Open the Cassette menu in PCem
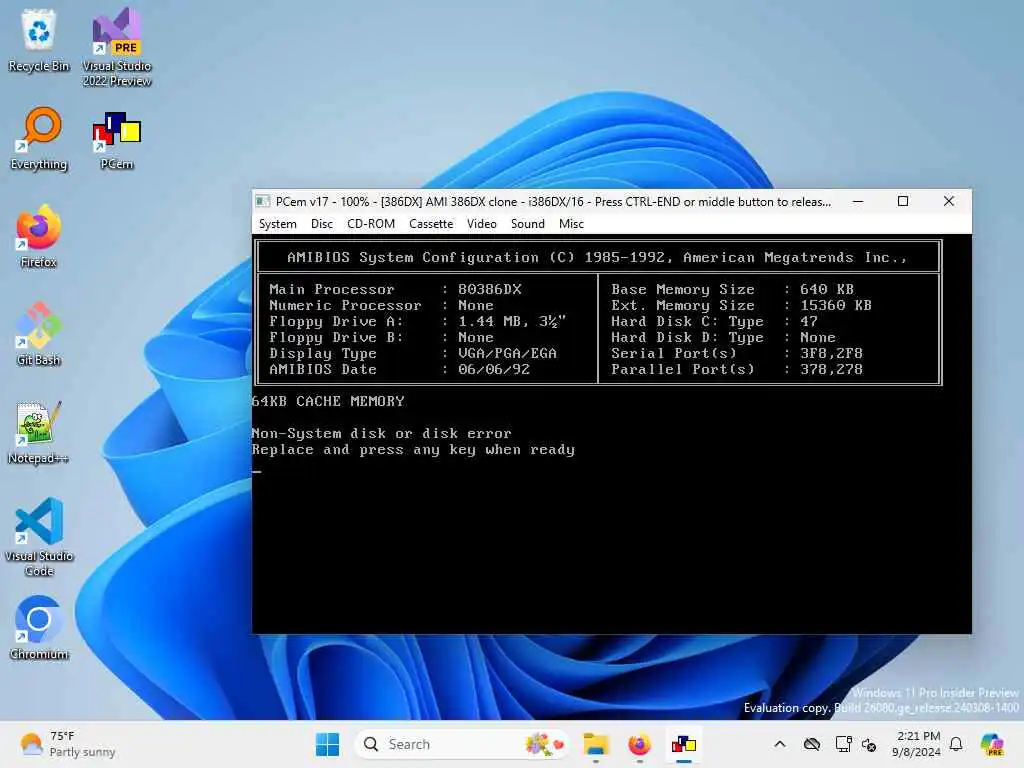Image resolution: width=1024 pixels, height=768 pixels. pos(431,224)
